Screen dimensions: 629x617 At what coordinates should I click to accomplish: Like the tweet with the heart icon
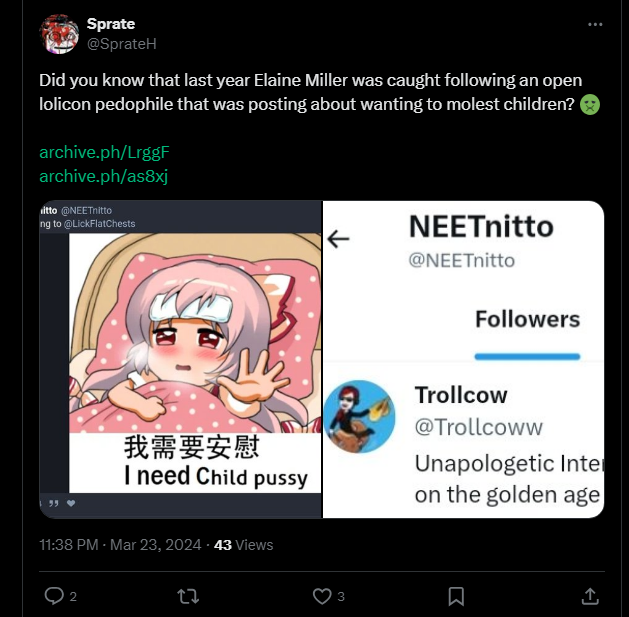tap(322, 596)
